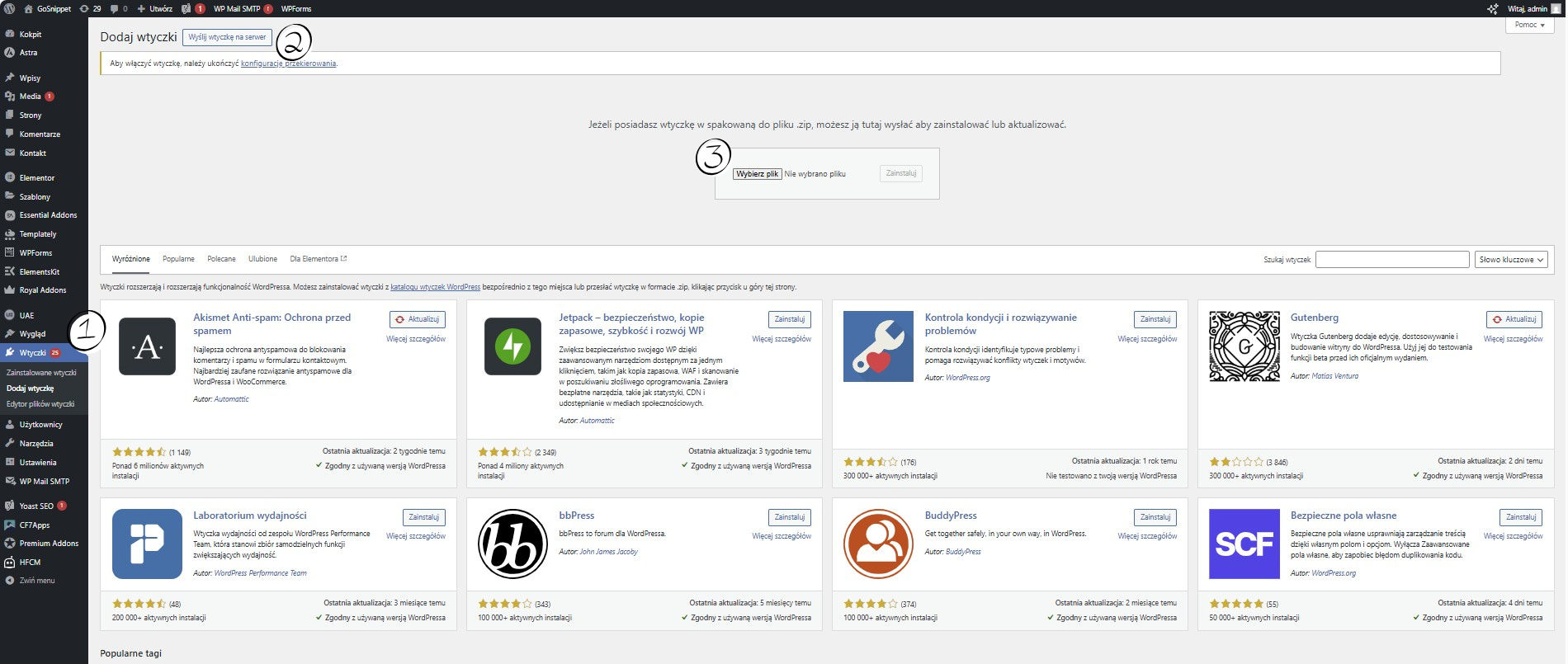Click Aktualizuj button for Akismet

click(x=418, y=319)
